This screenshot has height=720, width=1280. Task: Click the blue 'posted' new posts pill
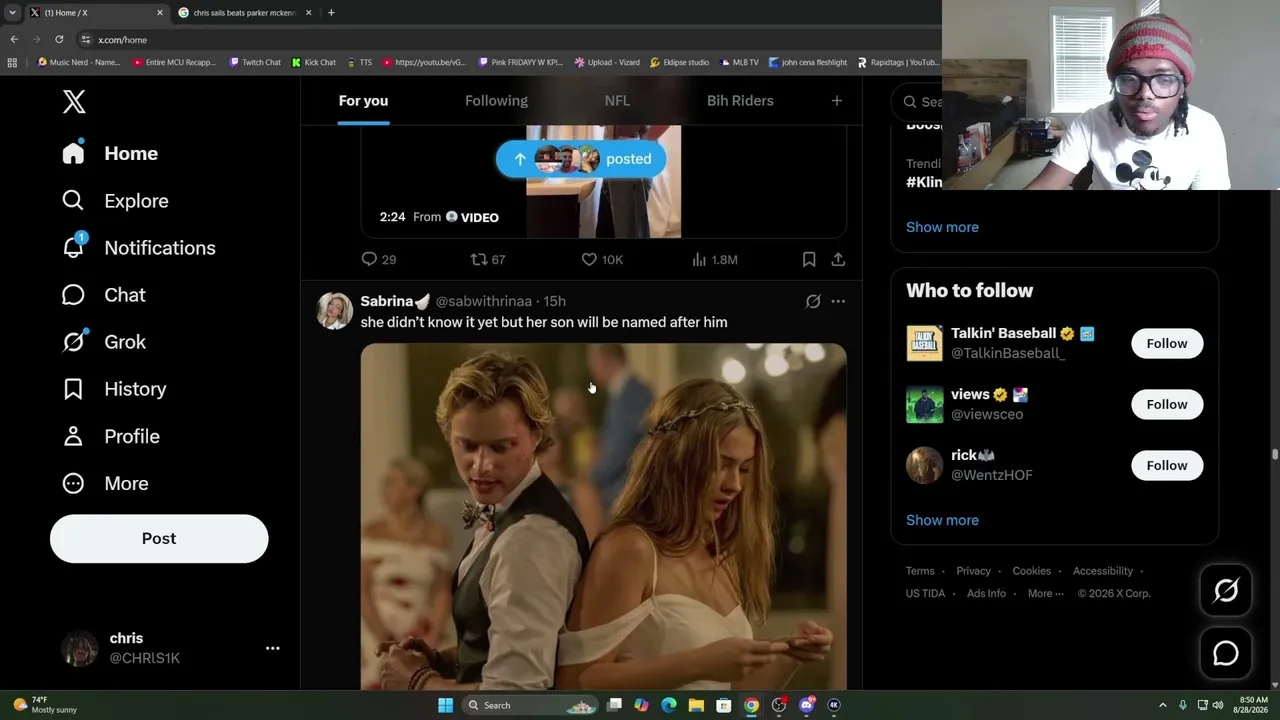[x=581, y=159]
